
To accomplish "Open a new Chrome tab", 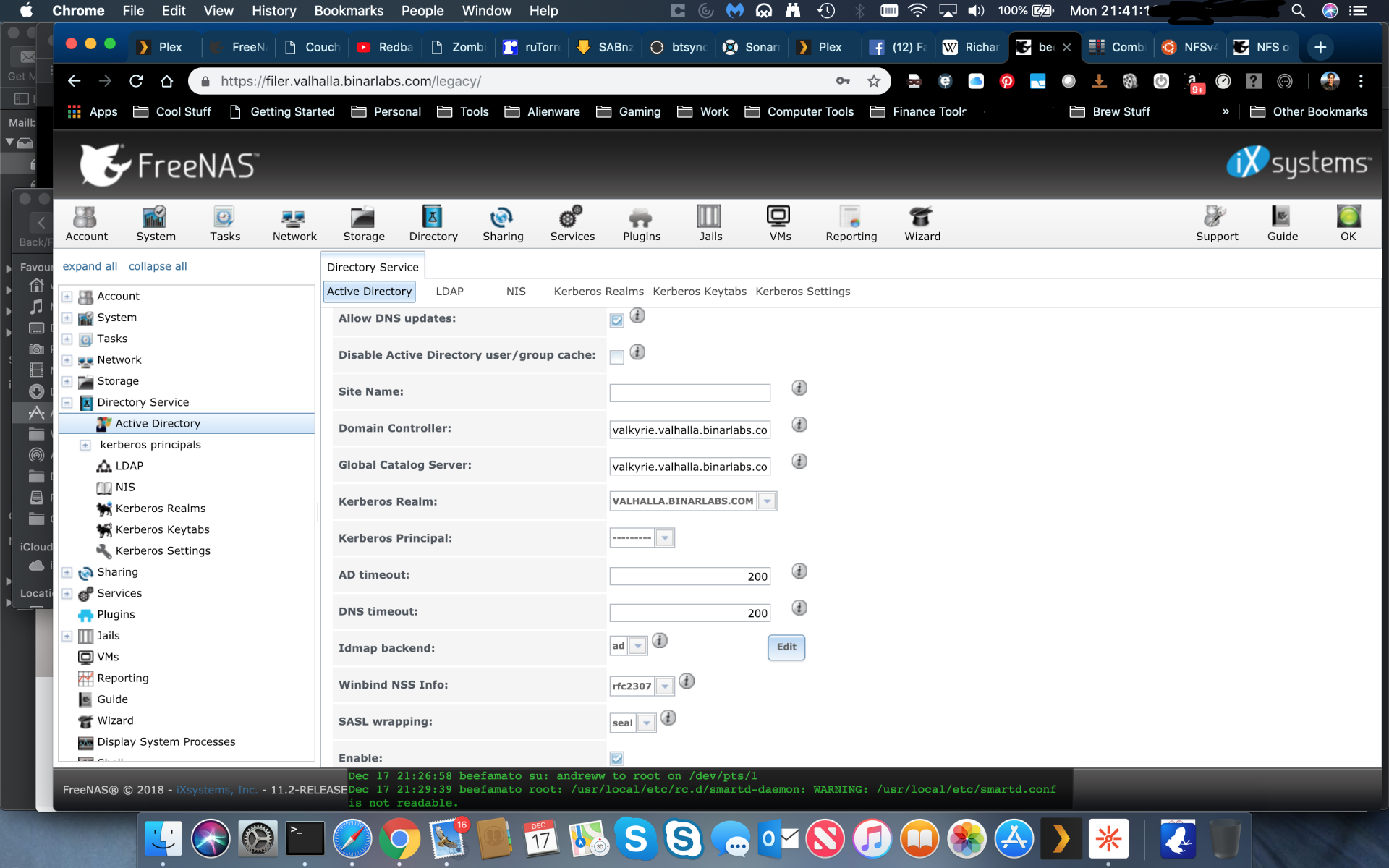I will point(1320,47).
